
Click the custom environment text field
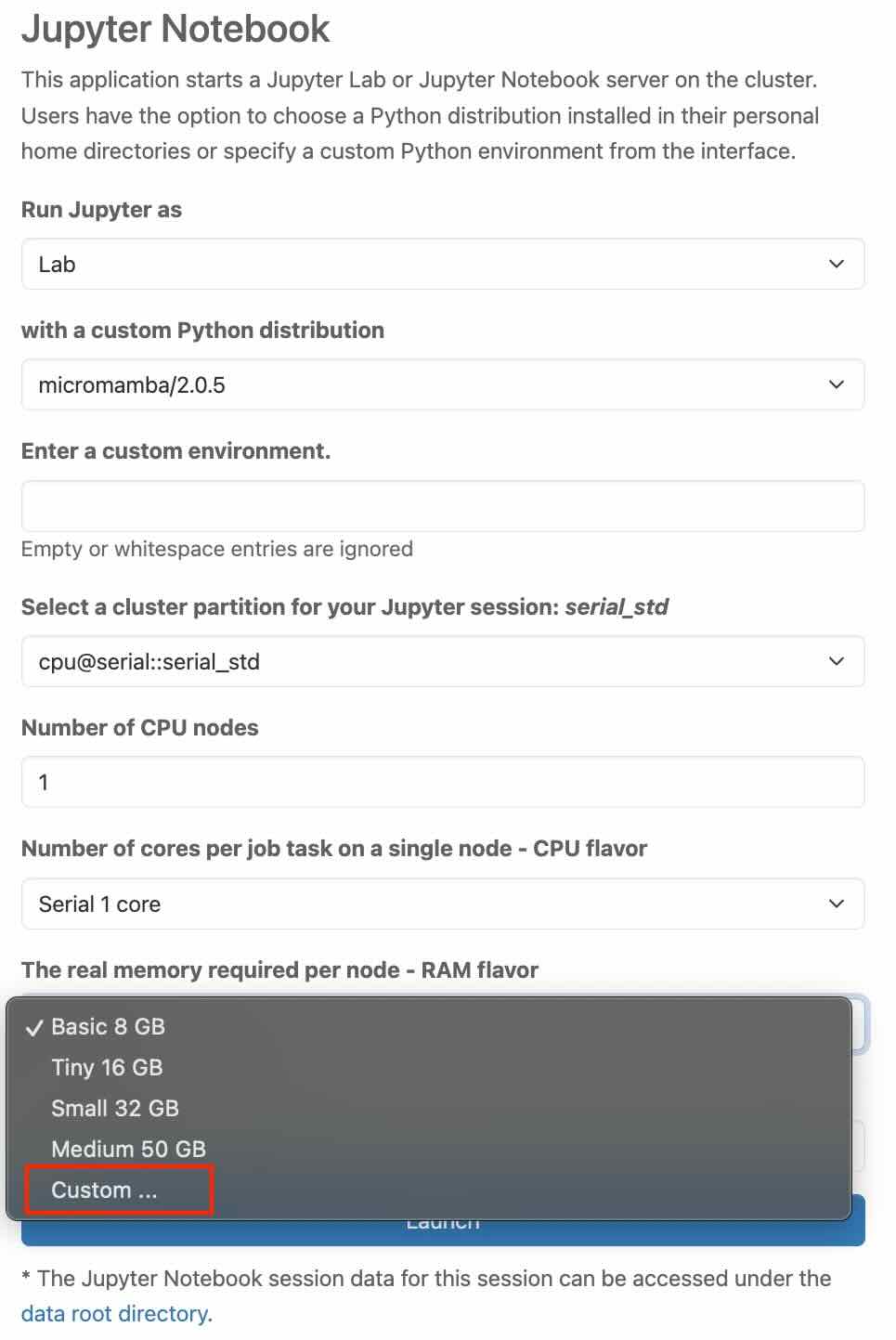[442, 506]
